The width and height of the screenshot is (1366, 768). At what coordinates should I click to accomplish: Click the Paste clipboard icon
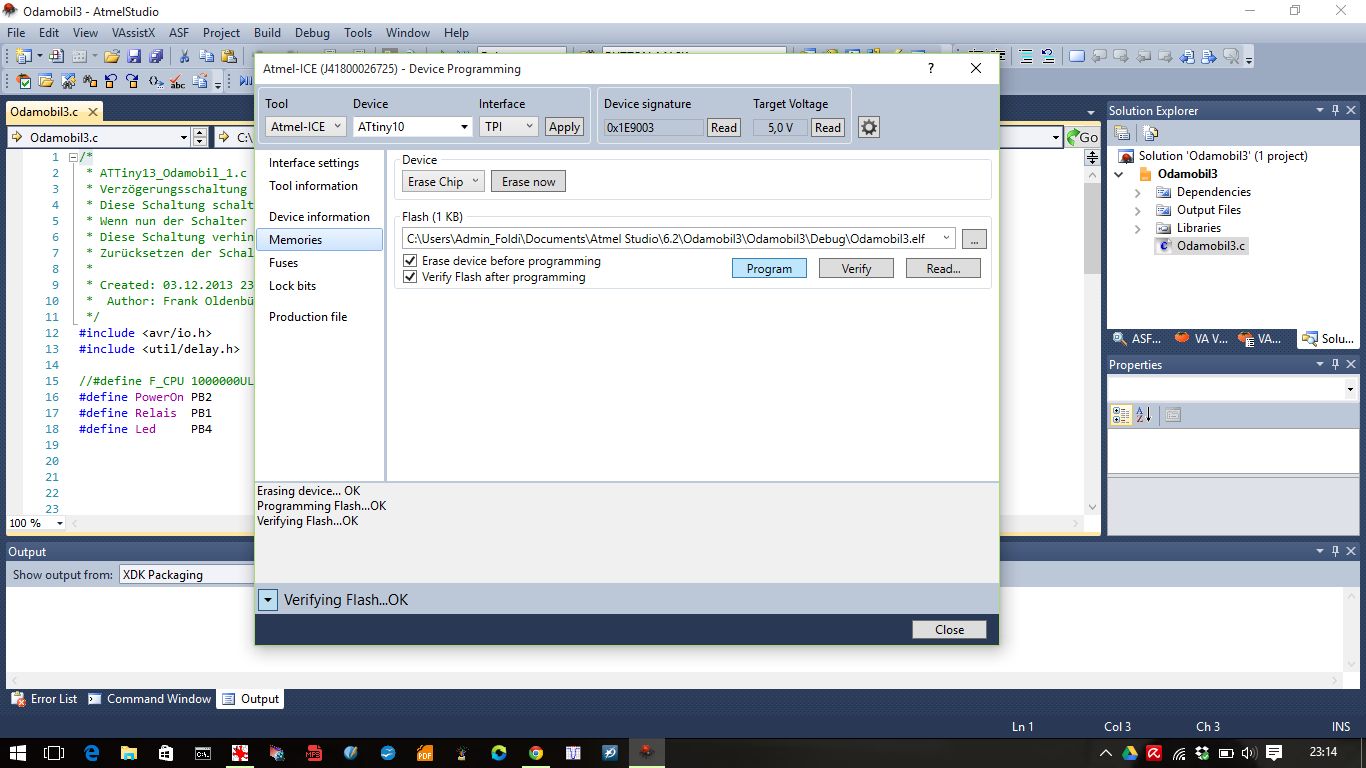(x=229, y=56)
